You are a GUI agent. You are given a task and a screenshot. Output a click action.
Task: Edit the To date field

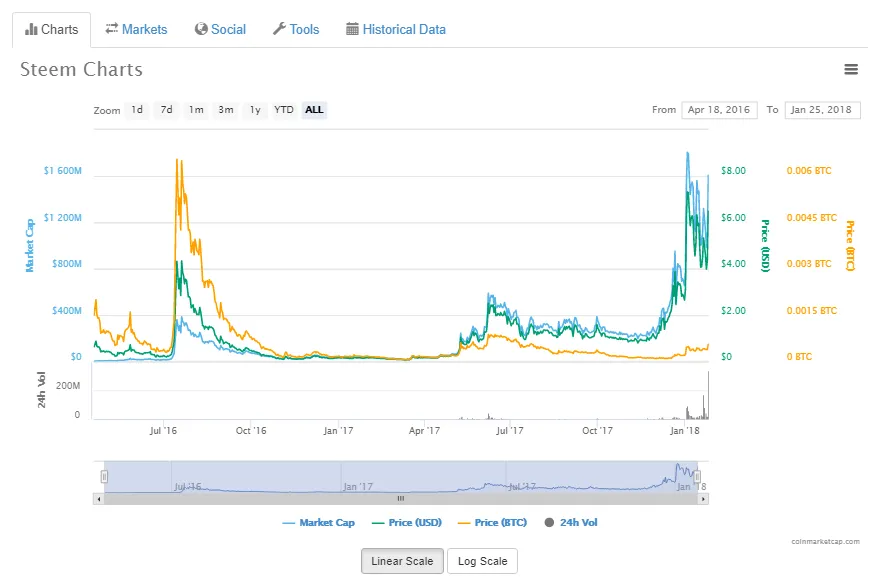click(821, 110)
